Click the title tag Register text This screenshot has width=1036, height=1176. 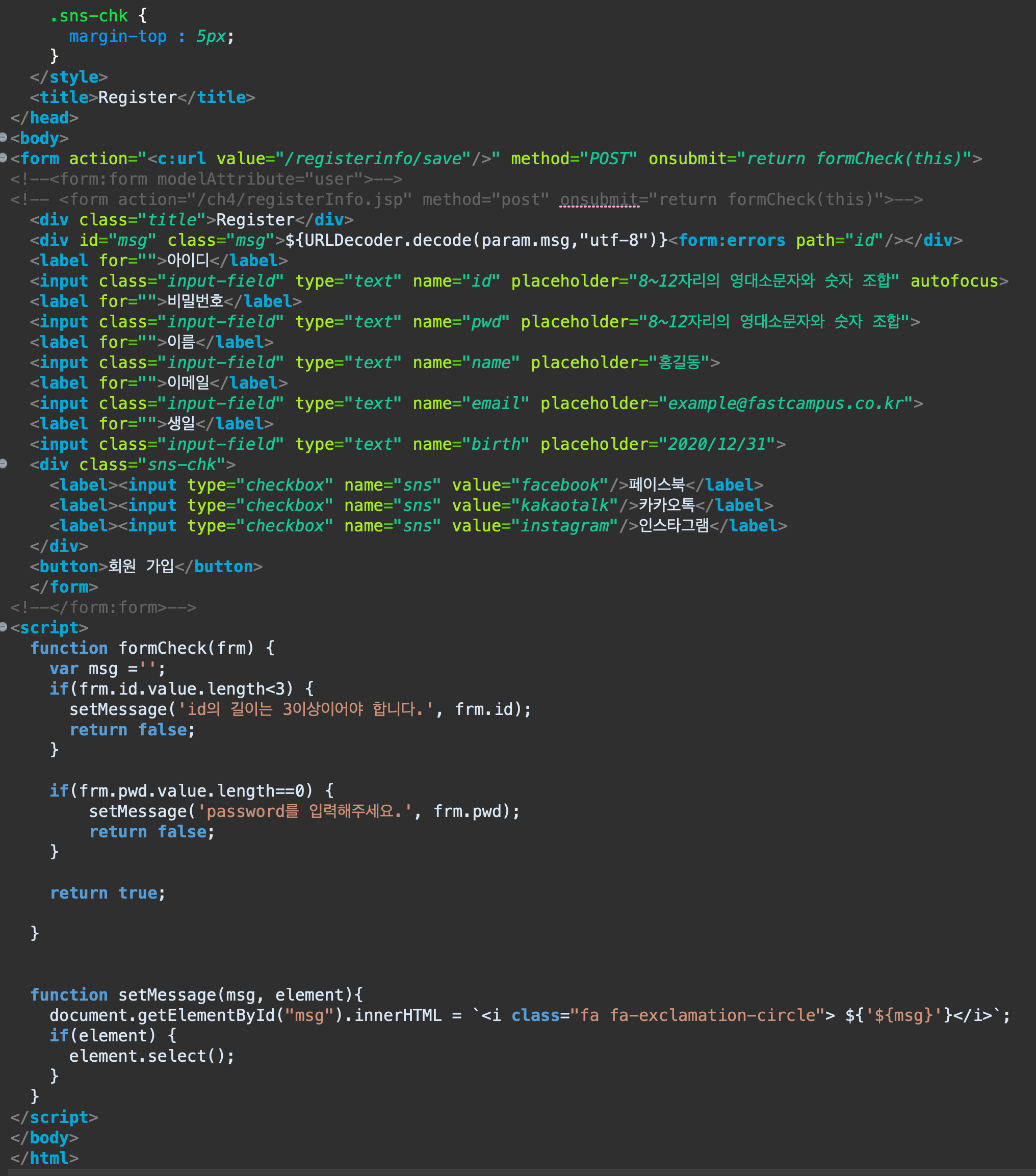138,97
